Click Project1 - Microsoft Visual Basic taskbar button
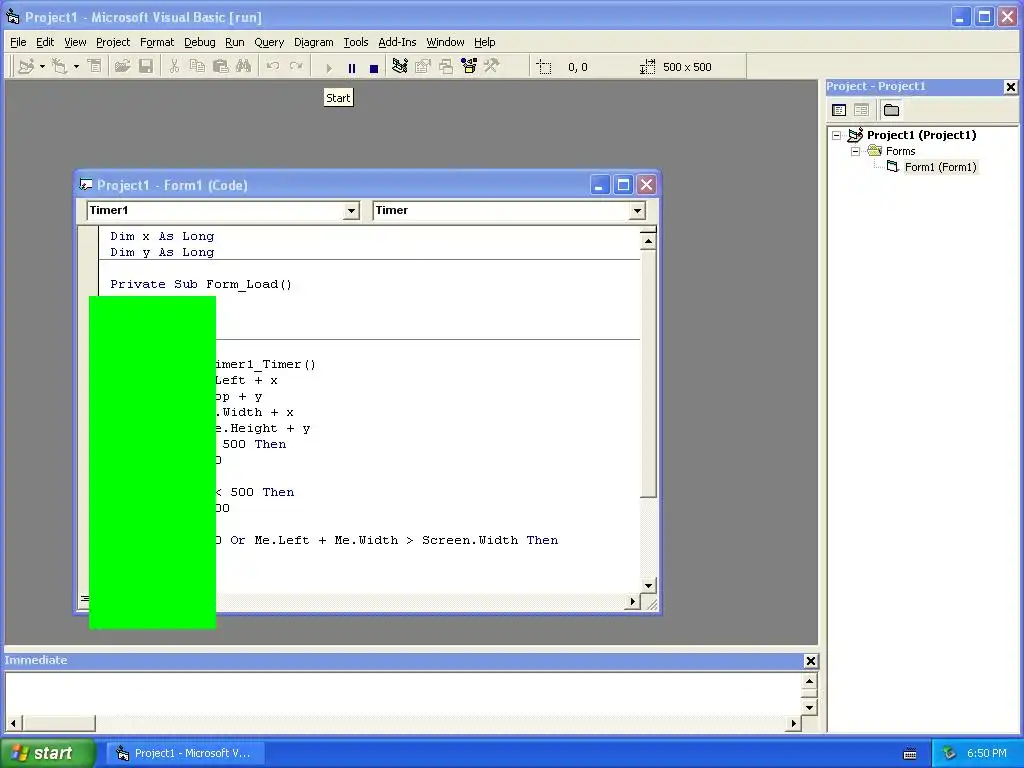Viewport: 1024px width, 768px height. [x=184, y=753]
